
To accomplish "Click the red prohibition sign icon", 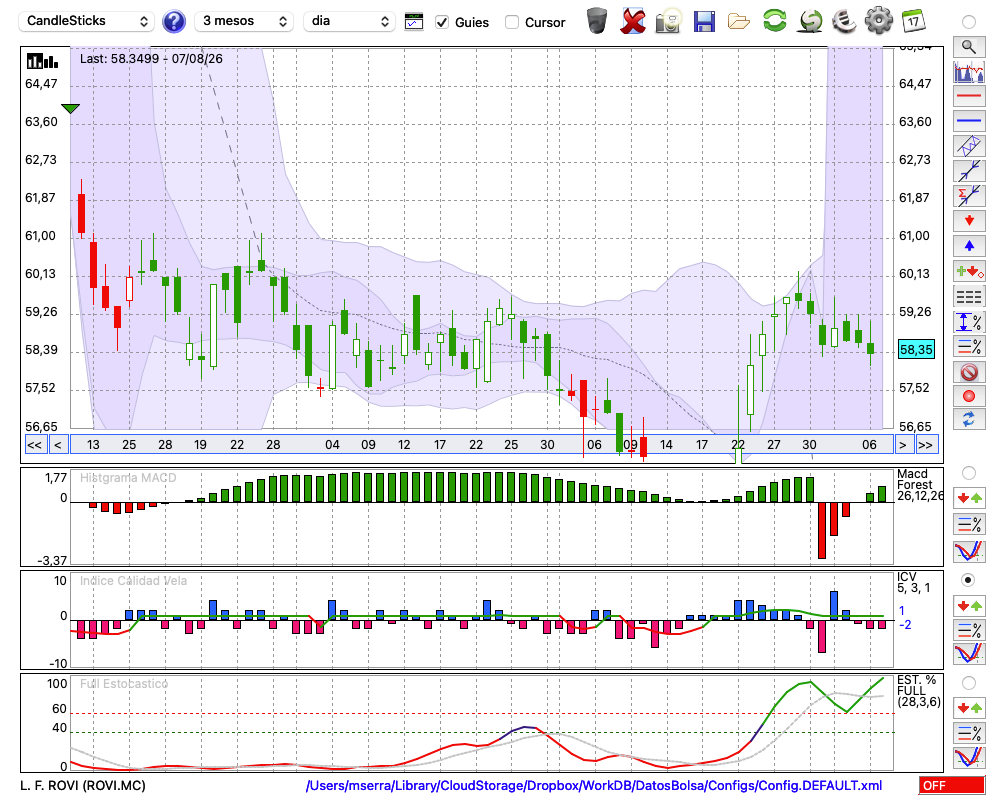I will [x=969, y=371].
